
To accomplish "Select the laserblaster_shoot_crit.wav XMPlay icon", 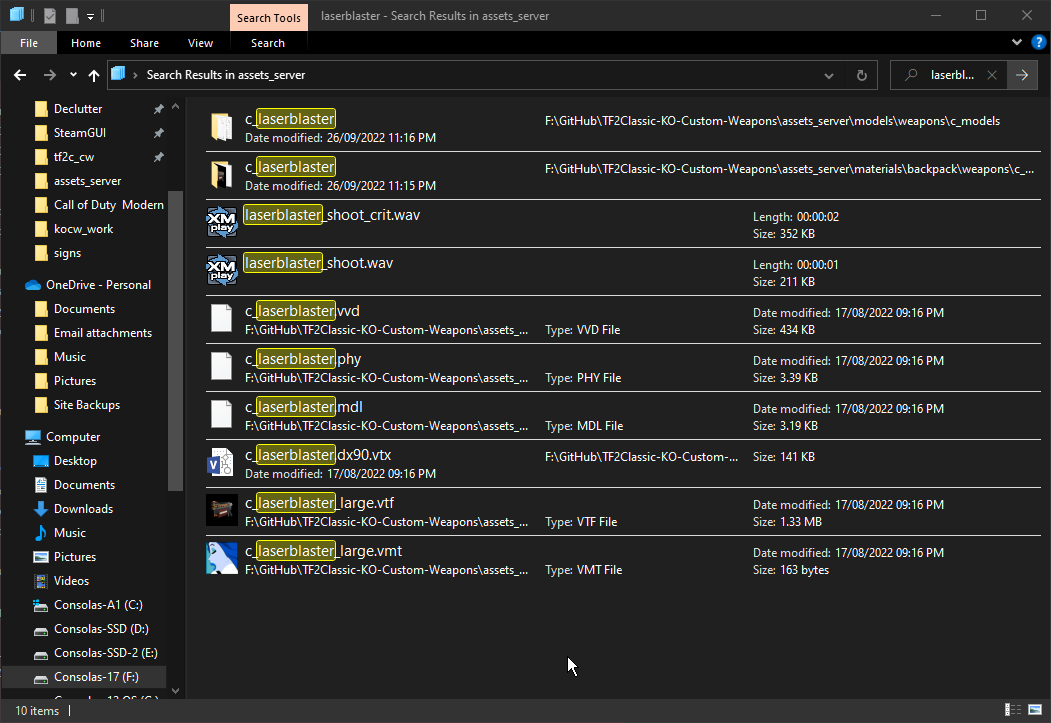I will click(x=222, y=222).
